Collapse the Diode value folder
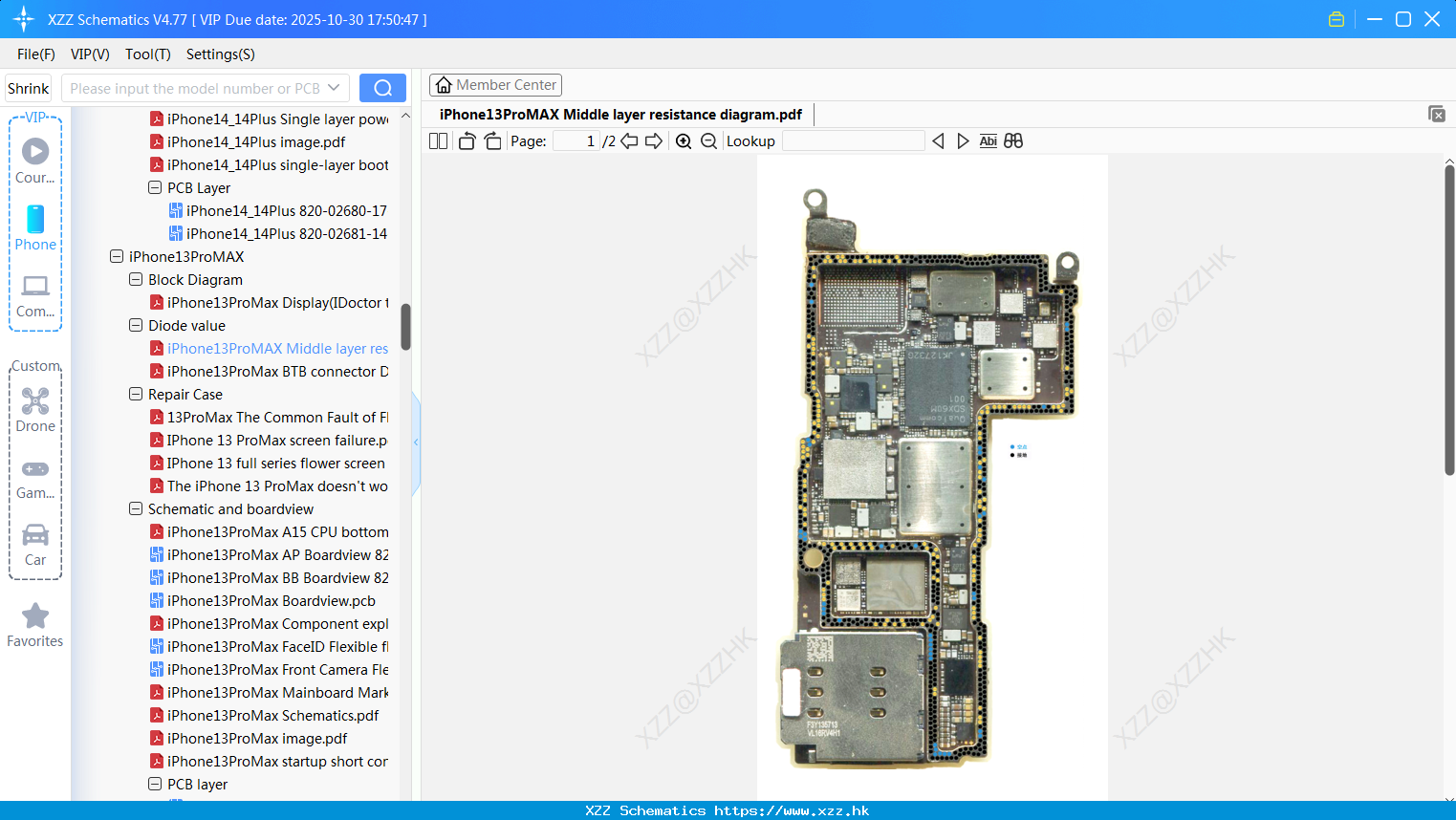 click(x=136, y=325)
